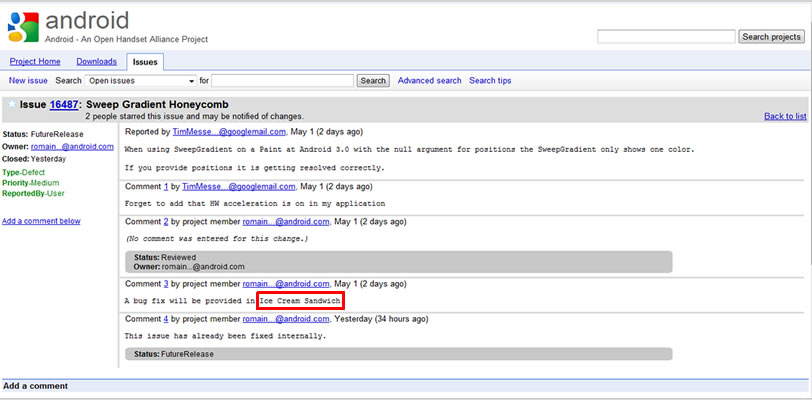
Task: Star this issue using the star icon
Action: tap(11, 103)
